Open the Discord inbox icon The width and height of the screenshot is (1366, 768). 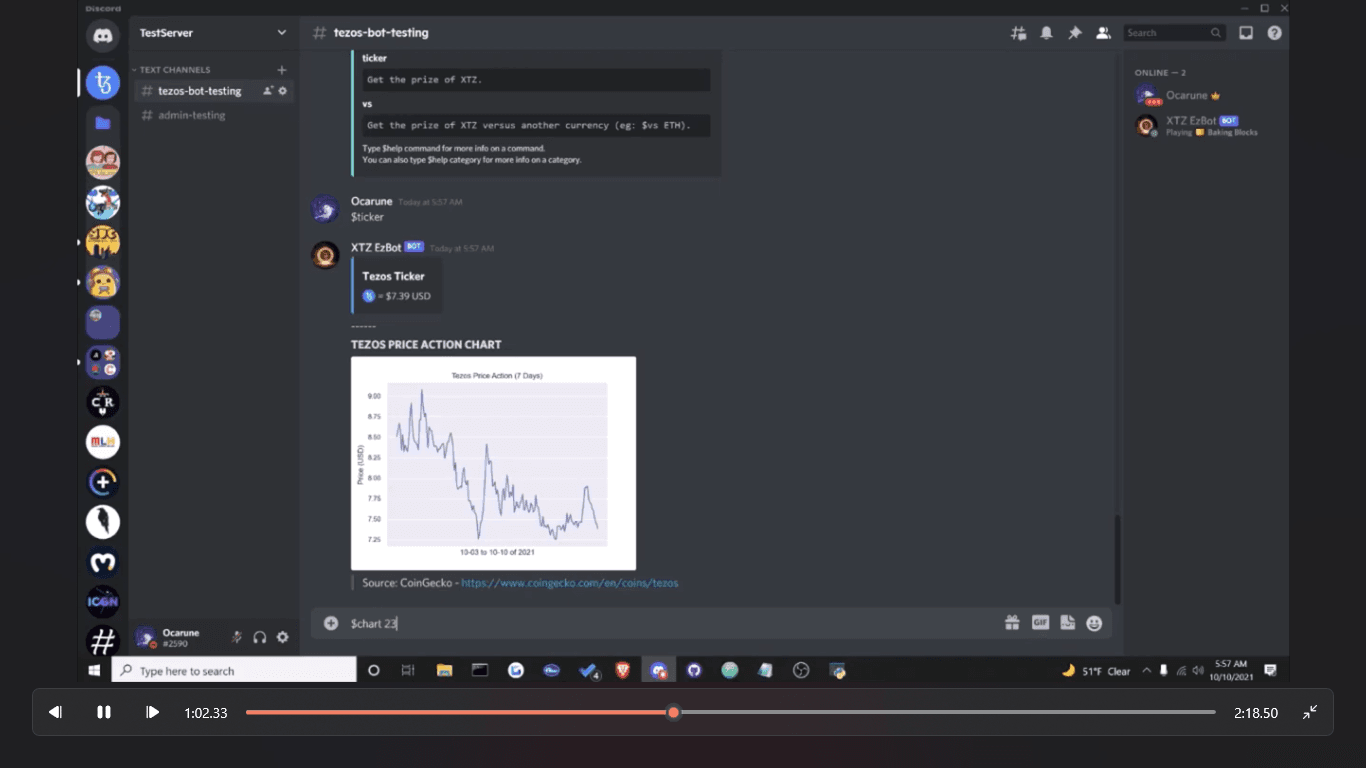click(x=1246, y=33)
